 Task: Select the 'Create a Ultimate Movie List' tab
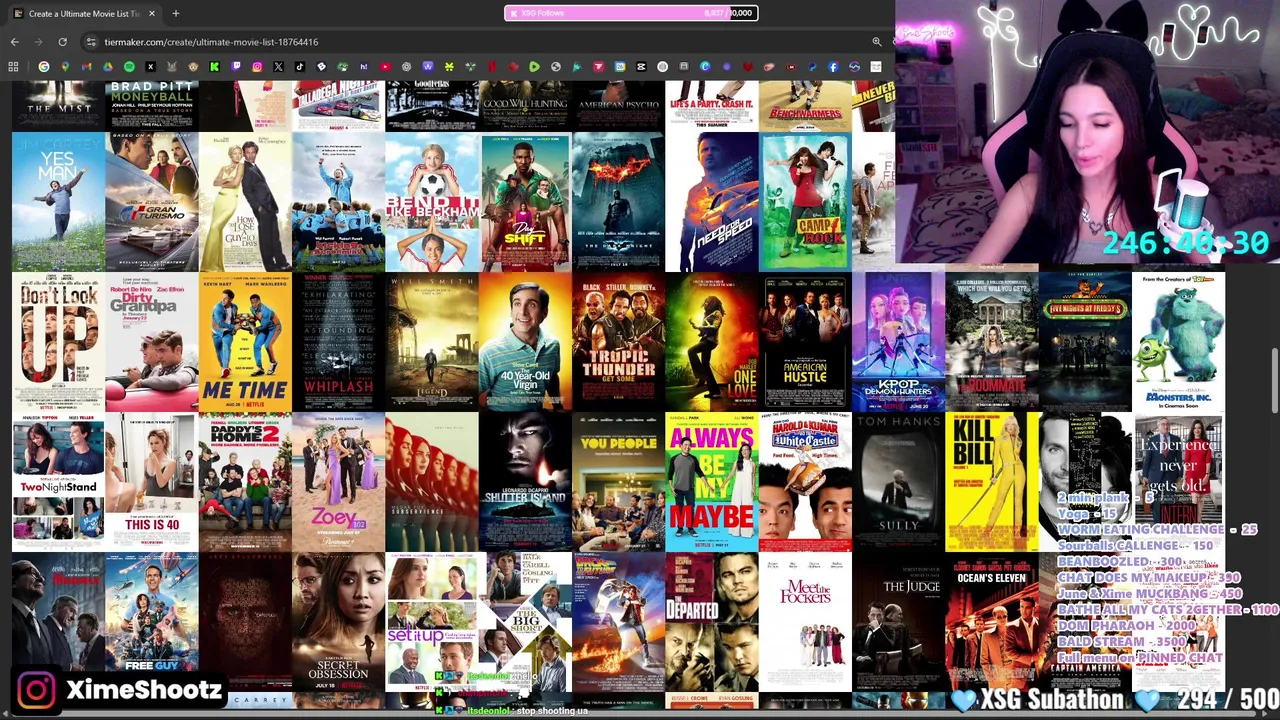(84, 13)
